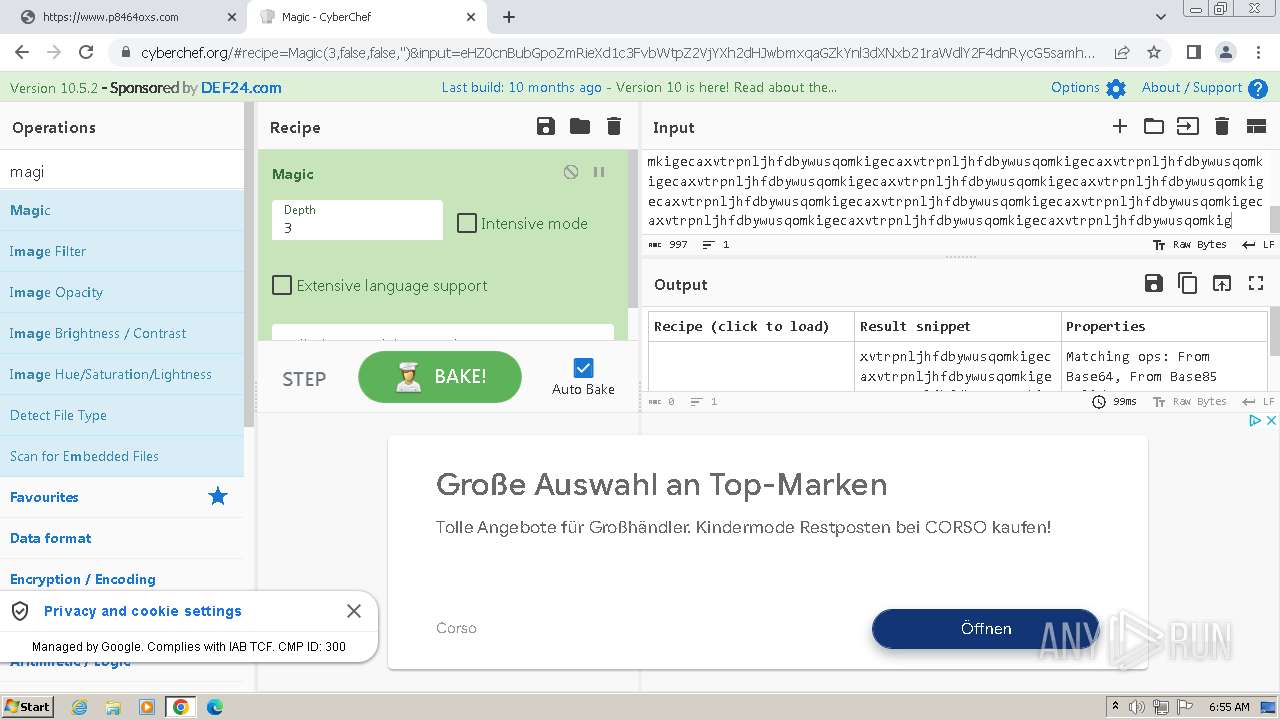Viewport: 1280px width, 720px height.
Task: Expand Favourites category
Action: [44, 497]
